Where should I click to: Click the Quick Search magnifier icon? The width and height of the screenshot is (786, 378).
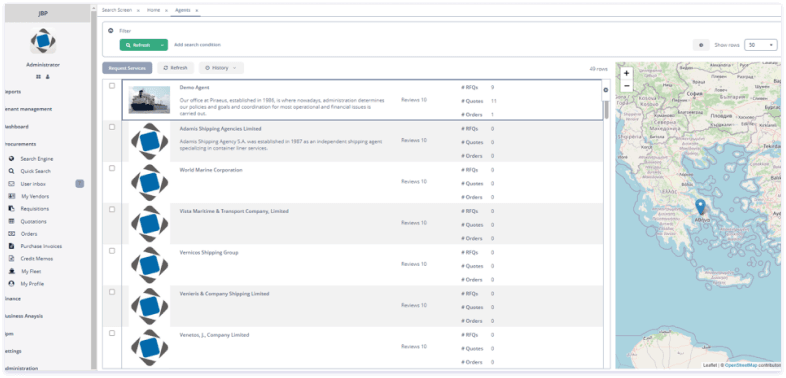tap(11, 171)
